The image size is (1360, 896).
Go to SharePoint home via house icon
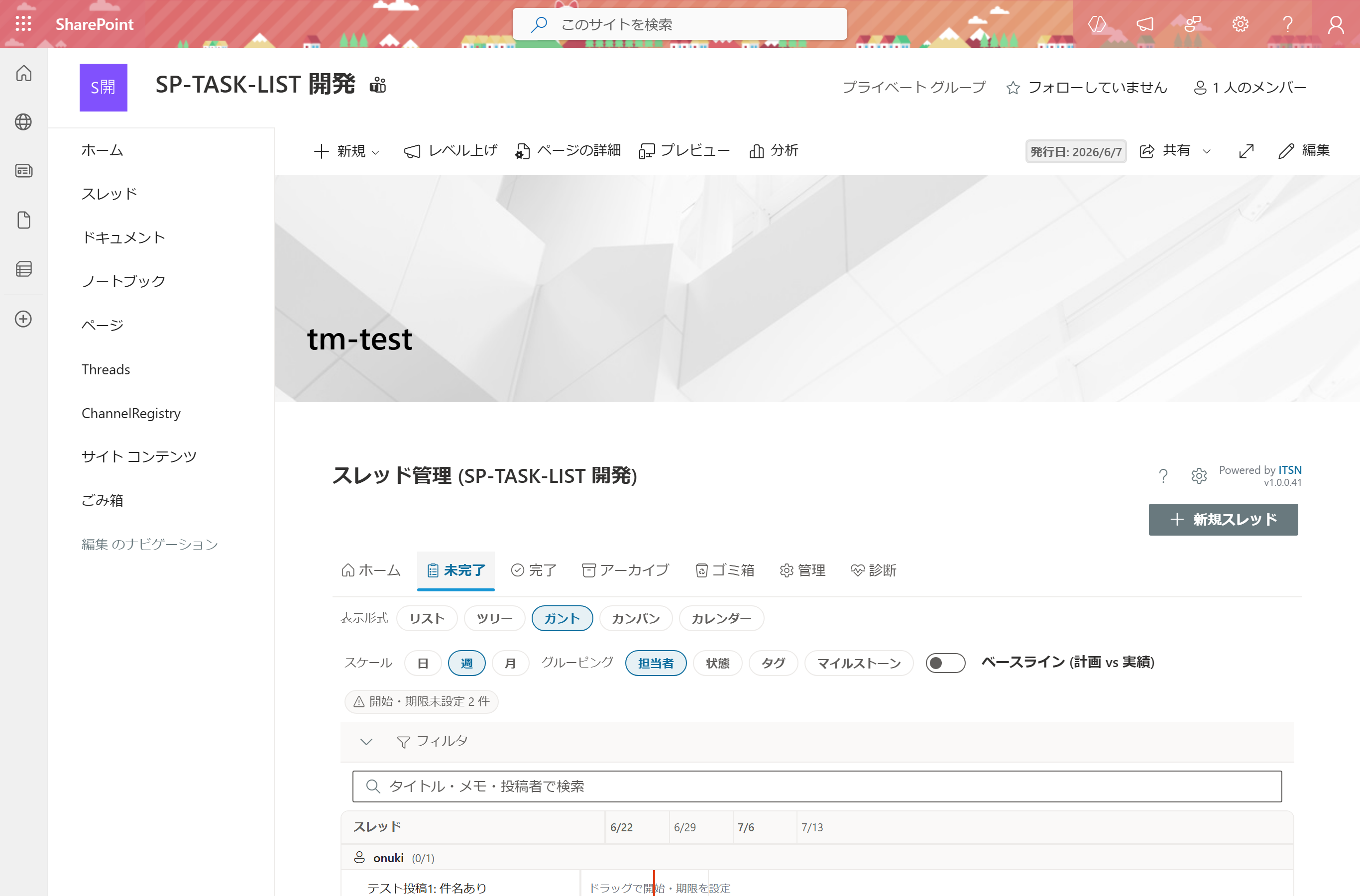23,73
